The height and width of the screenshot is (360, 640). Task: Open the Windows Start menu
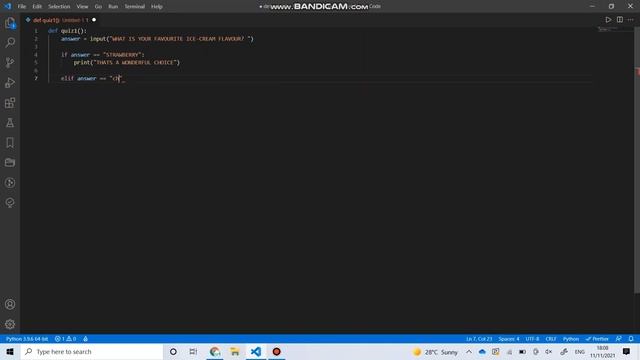point(10,351)
